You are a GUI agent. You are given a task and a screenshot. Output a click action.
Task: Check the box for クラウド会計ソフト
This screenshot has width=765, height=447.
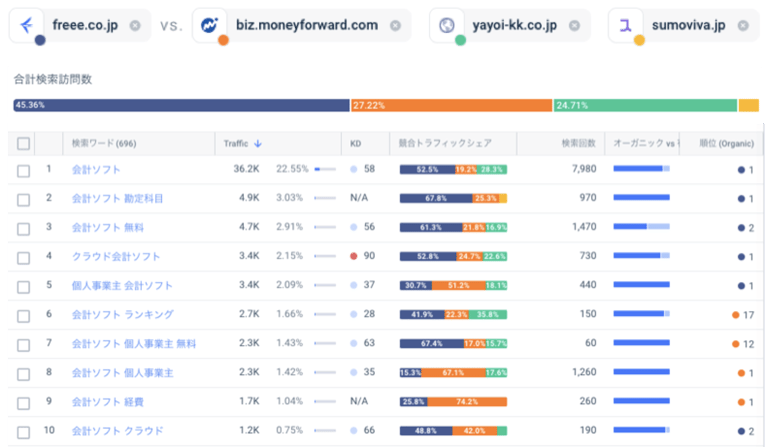pos(23,258)
